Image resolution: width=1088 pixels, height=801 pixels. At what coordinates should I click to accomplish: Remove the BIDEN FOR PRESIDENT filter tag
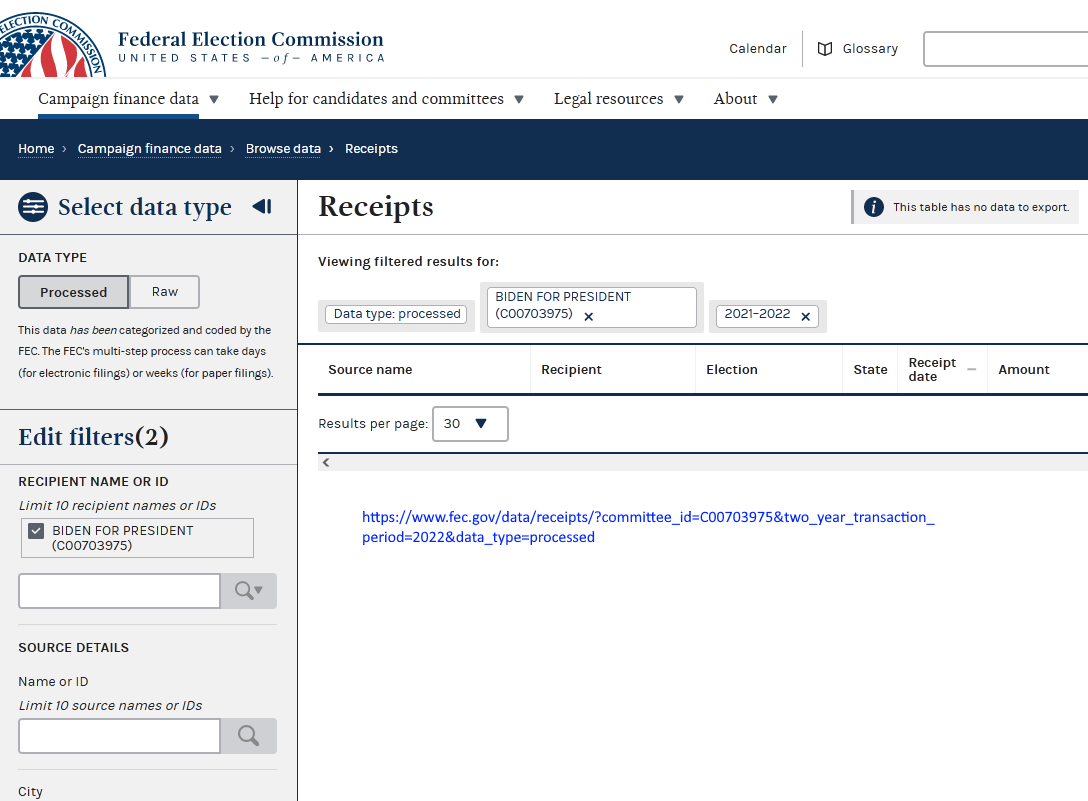tap(588, 317)
